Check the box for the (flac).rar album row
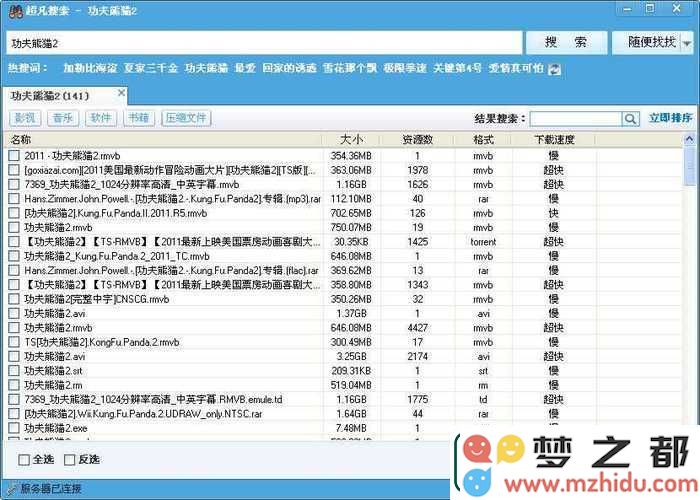Image resolution: width=700 pixels, height=500 pixels. 14,271
